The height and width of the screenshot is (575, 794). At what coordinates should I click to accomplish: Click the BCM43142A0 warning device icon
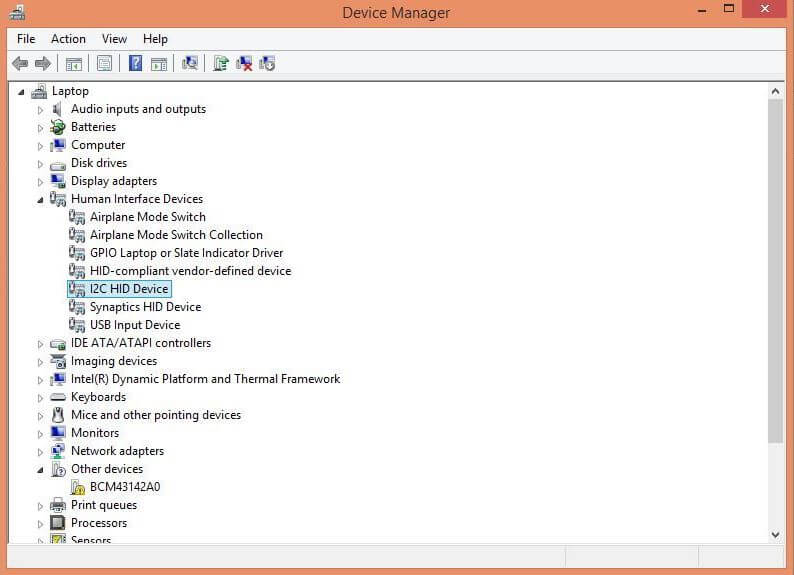tap(77, 487)
